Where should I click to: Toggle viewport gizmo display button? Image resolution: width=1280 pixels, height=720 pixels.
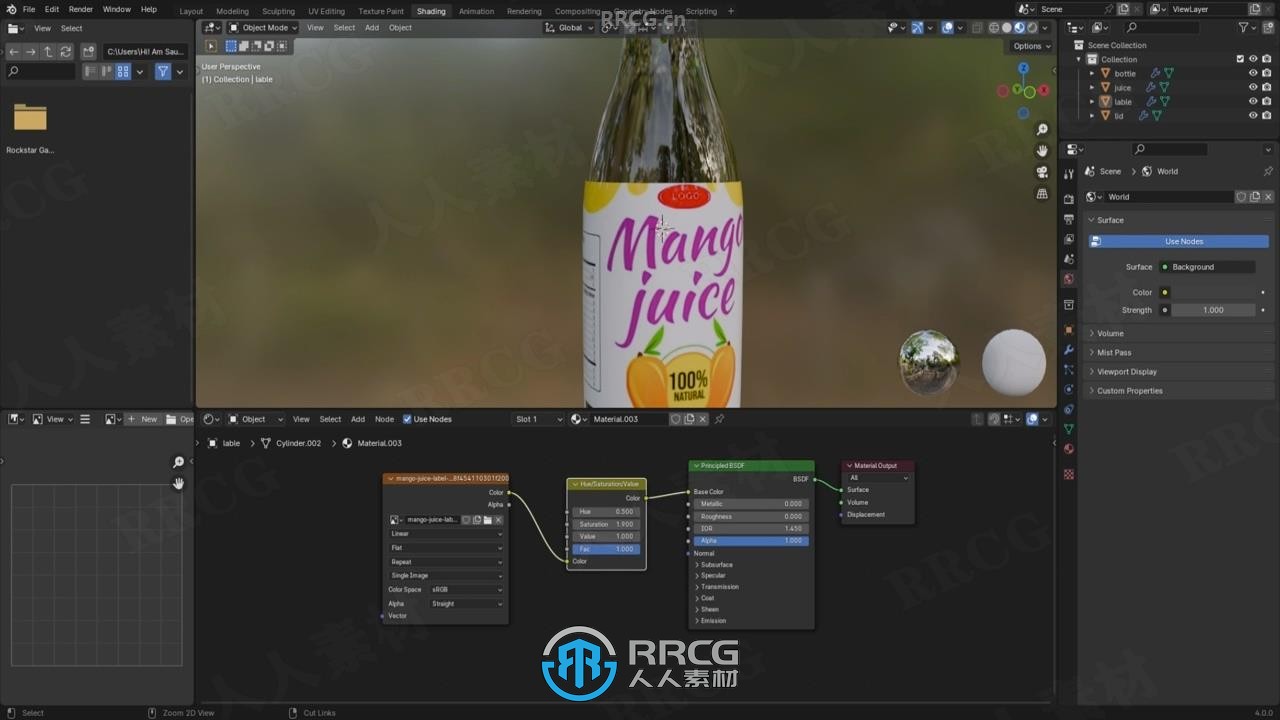(917, 28)
